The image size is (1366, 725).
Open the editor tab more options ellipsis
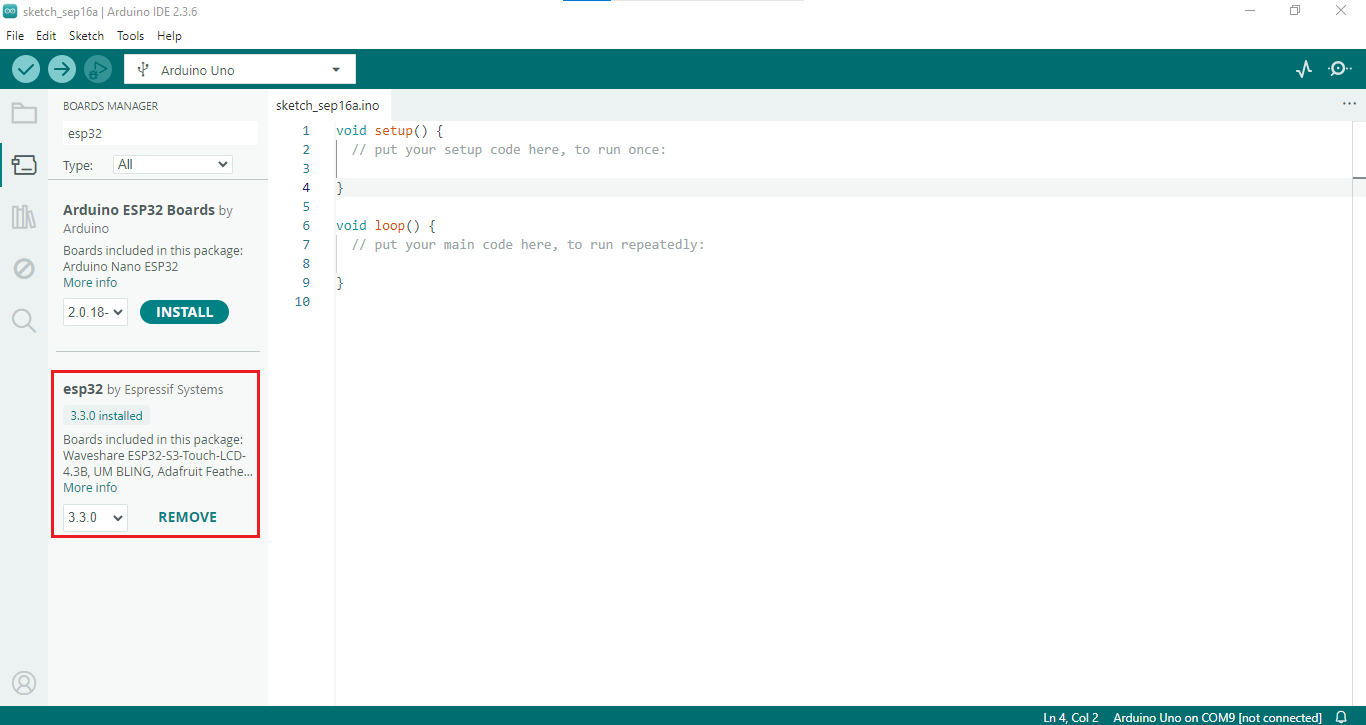pyautogui.click(x=1350, y=104)
